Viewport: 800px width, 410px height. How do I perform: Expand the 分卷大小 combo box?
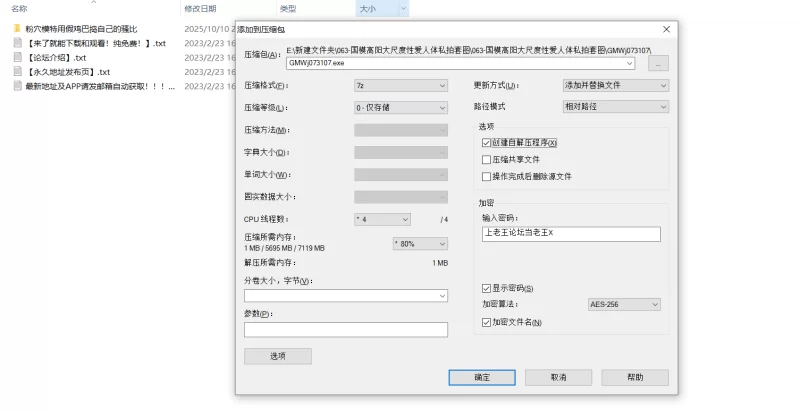tap(442, 296)
